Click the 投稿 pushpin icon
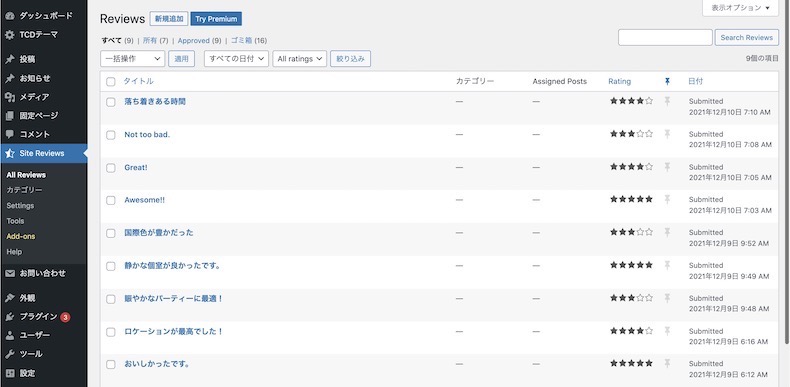Screen dimensions: 790x387 tap(10, 59)
